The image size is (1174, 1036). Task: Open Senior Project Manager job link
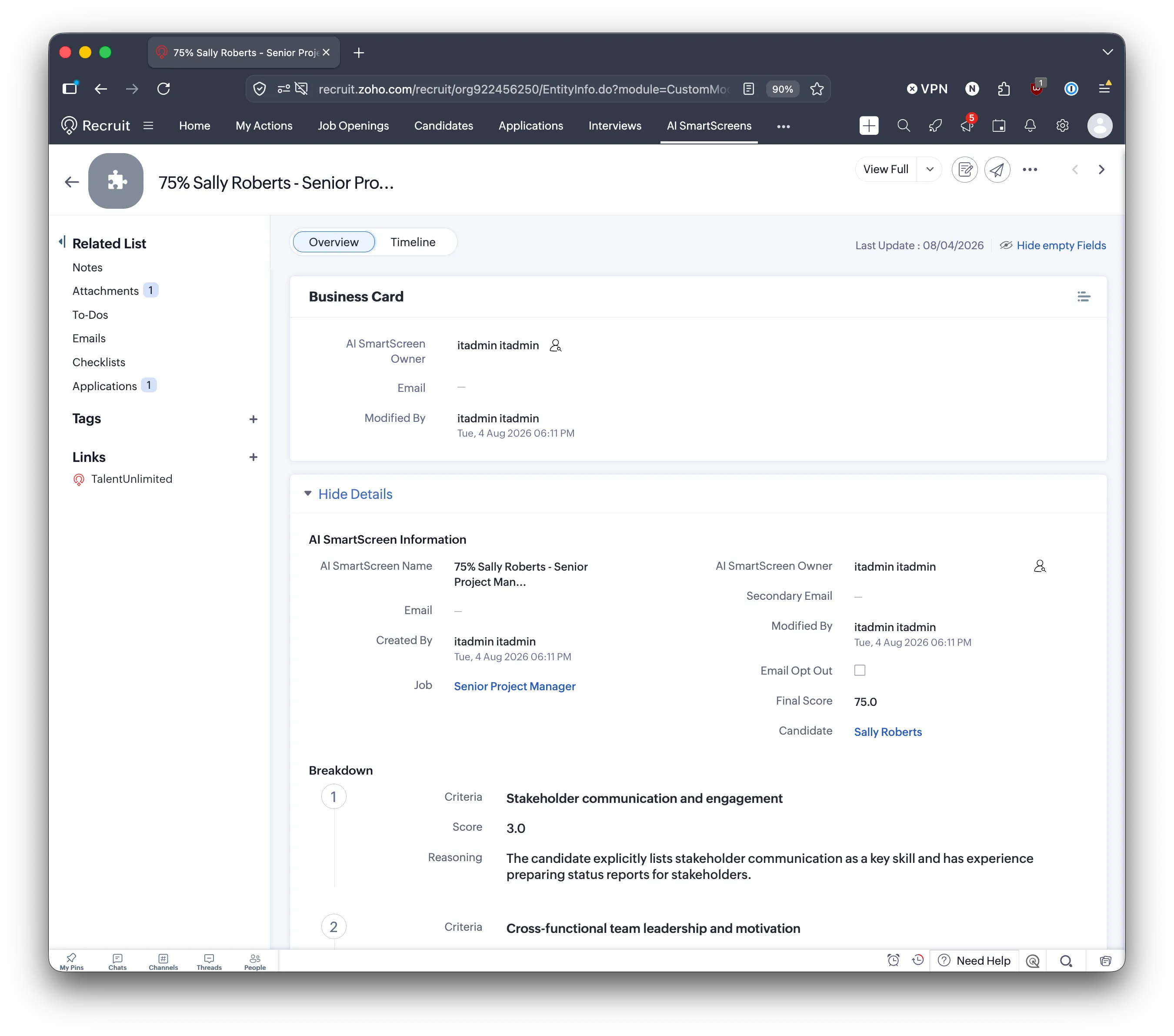click(x=515, y=686)
